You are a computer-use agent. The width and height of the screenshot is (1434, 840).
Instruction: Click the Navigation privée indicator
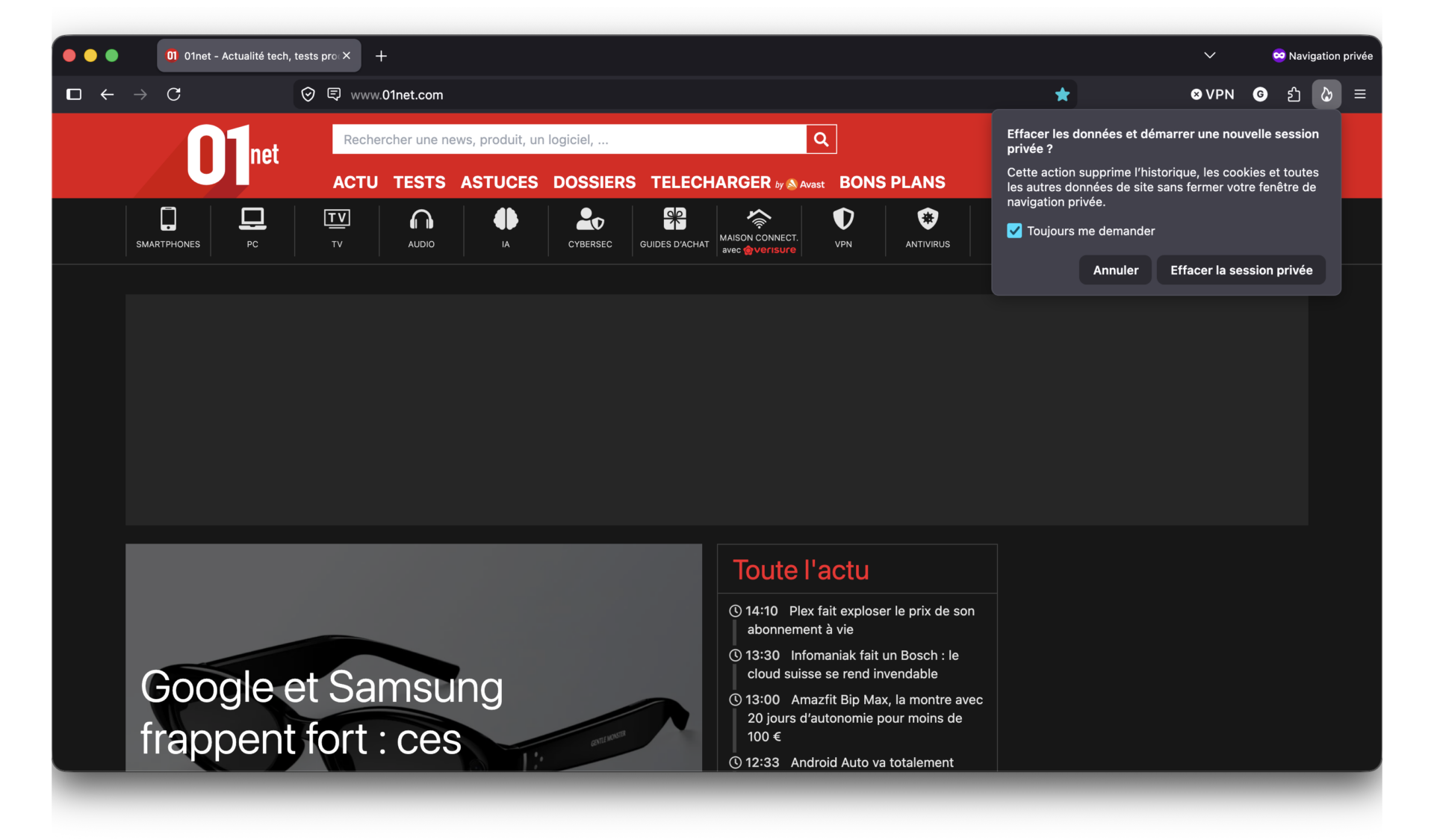1322,56
